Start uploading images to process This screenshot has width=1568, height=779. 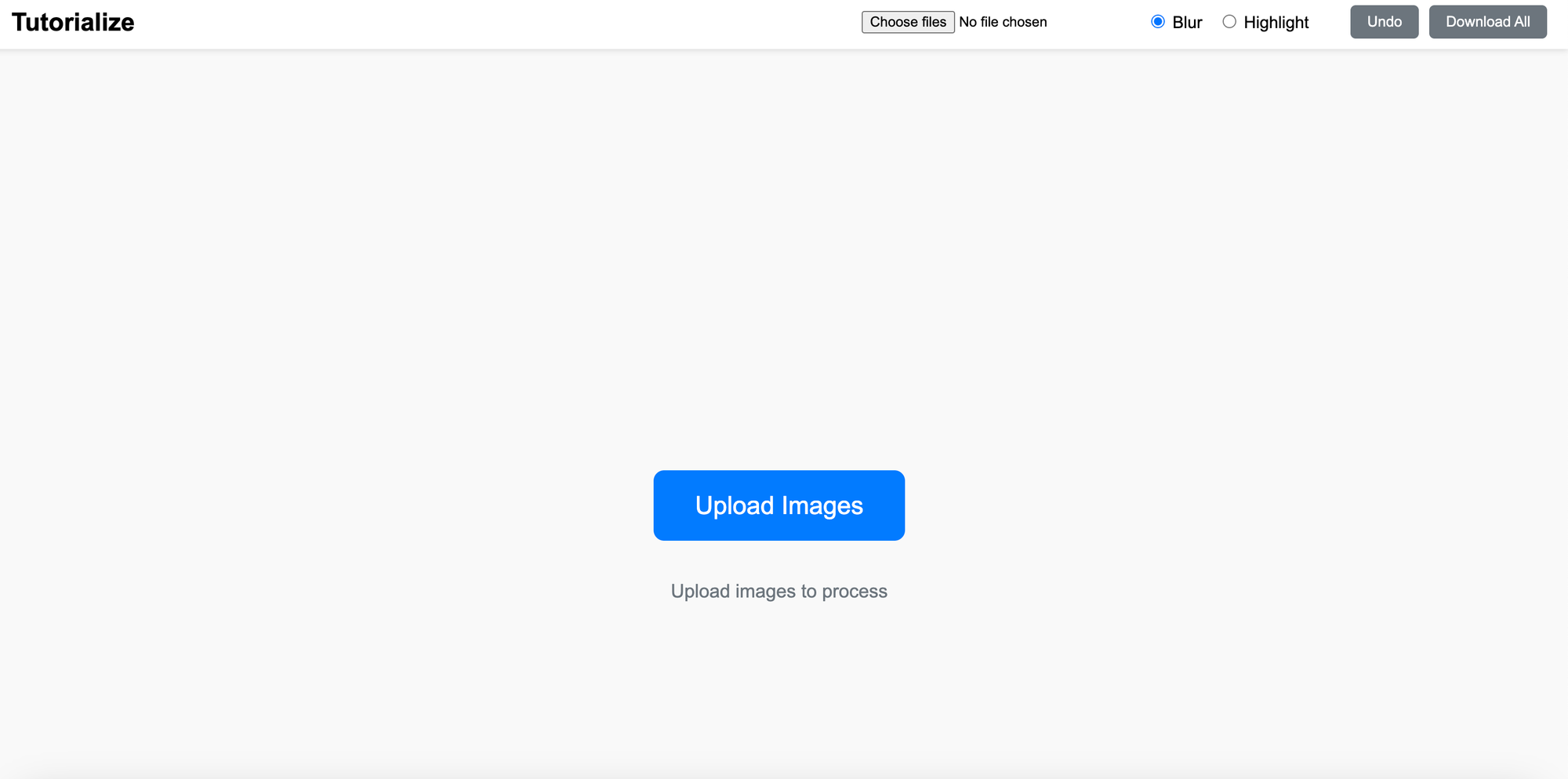779,505
